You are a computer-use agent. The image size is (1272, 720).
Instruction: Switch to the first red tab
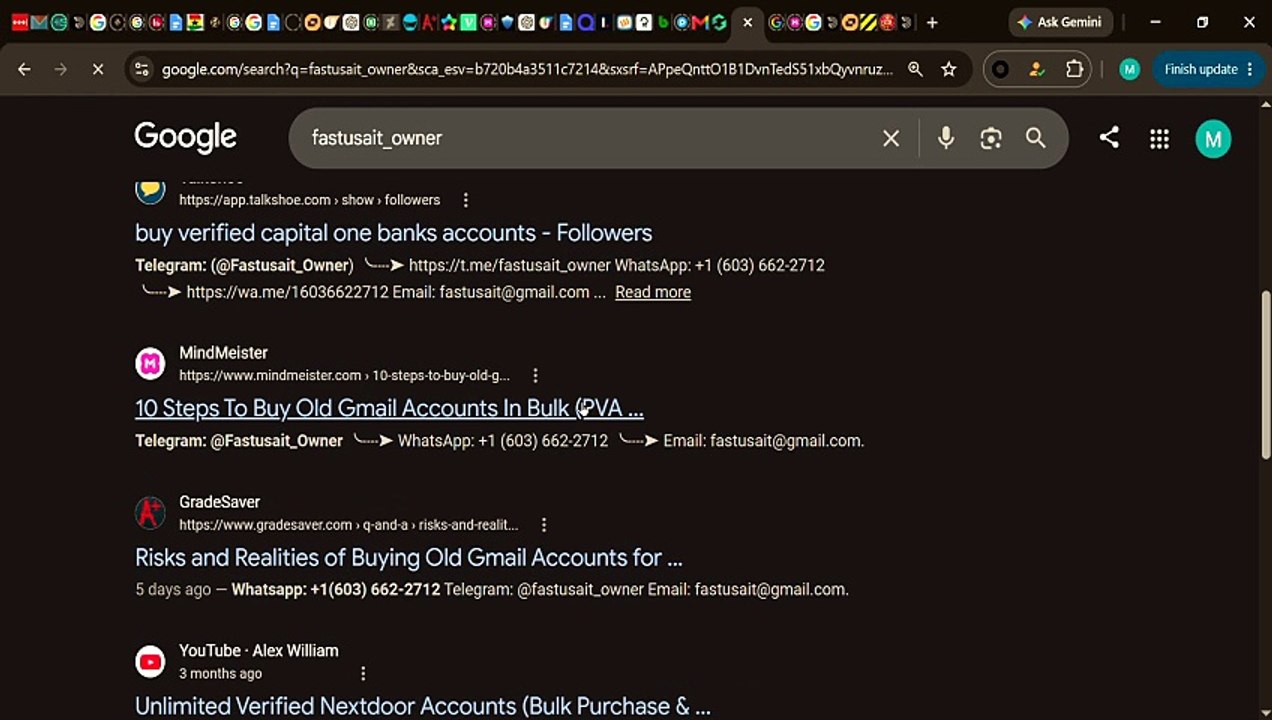(20, 22)
